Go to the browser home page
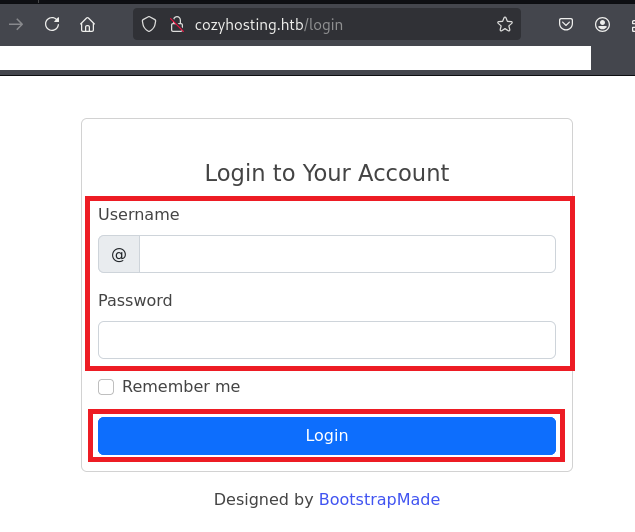Screen dimensions: 635x532 tap(88, 24)
